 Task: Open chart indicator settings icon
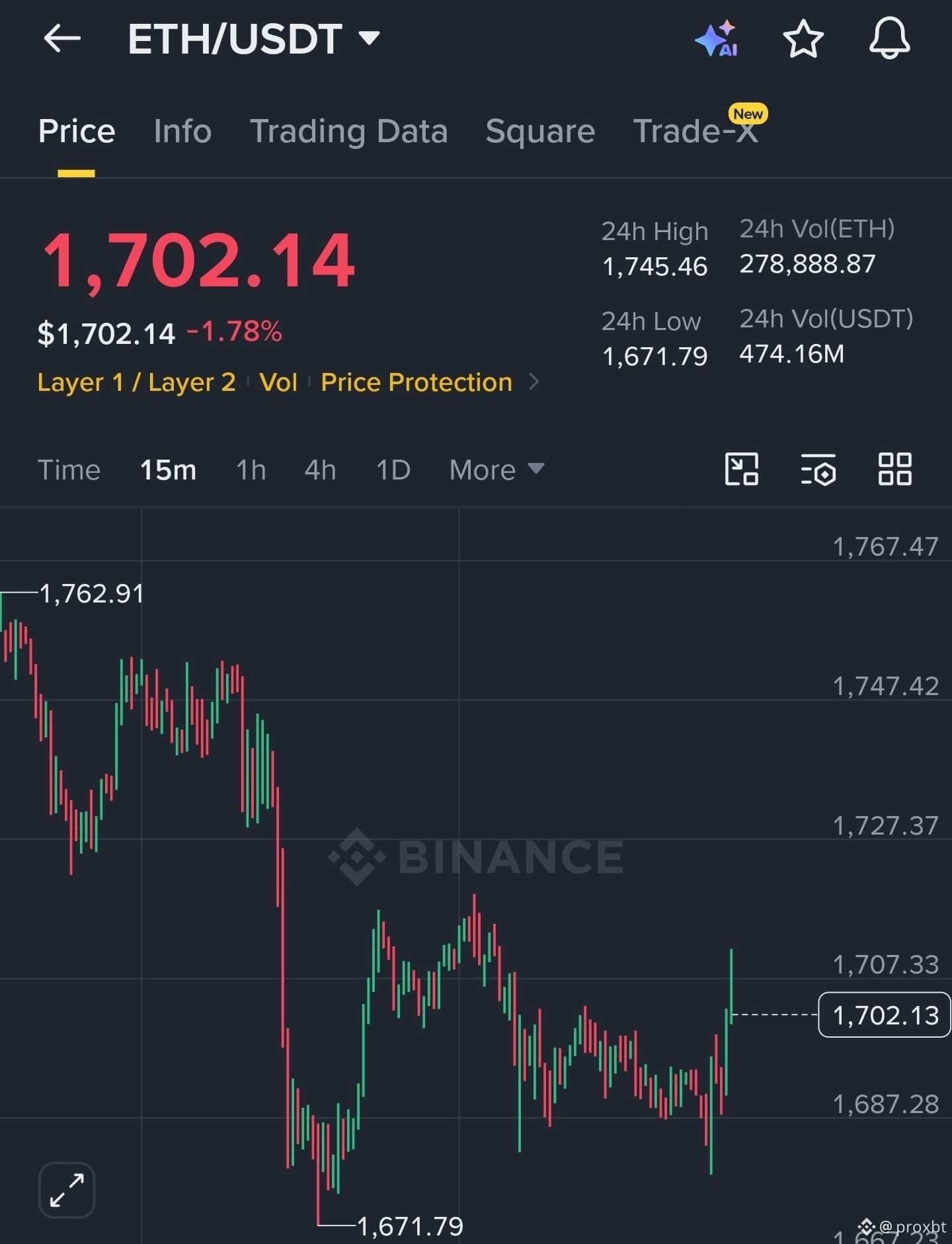coord(818,470)
